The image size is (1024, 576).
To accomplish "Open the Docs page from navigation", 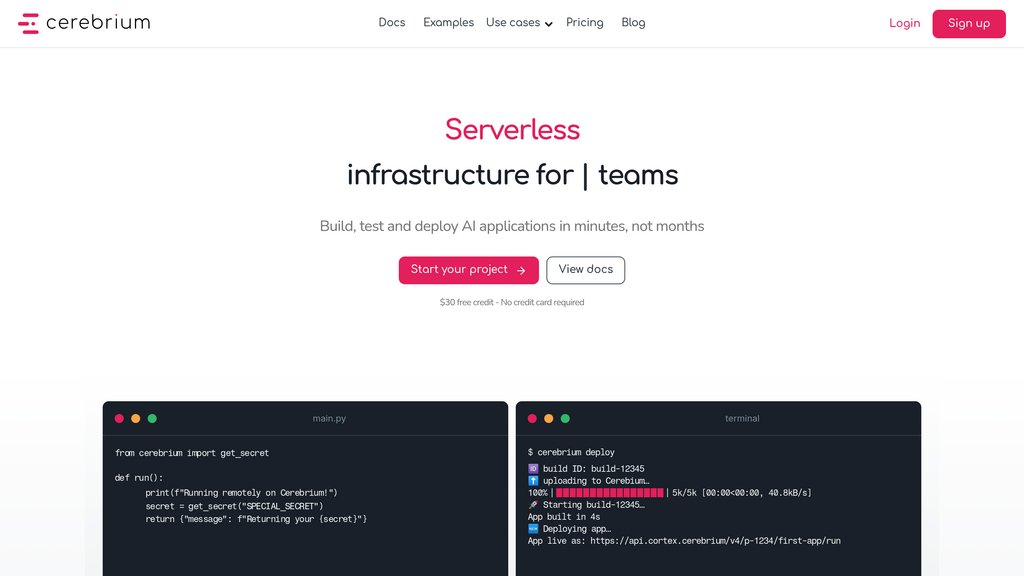I will 392,23.
